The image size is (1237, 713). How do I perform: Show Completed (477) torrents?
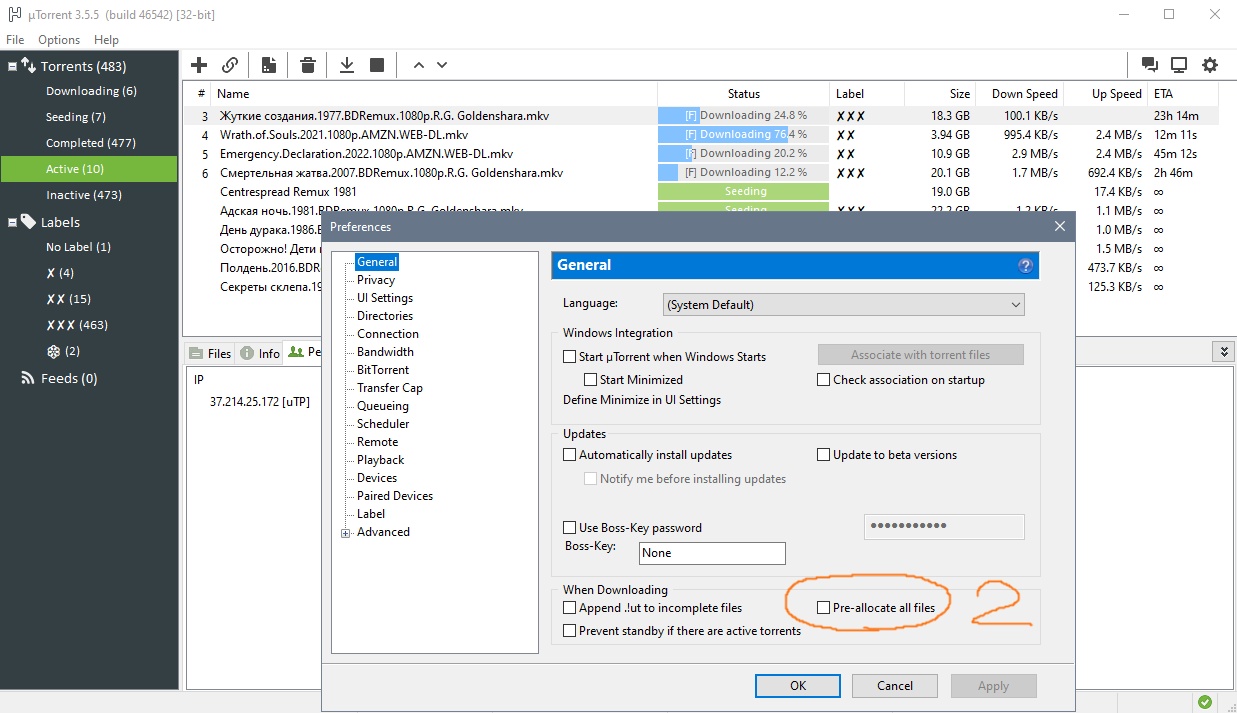91,143
